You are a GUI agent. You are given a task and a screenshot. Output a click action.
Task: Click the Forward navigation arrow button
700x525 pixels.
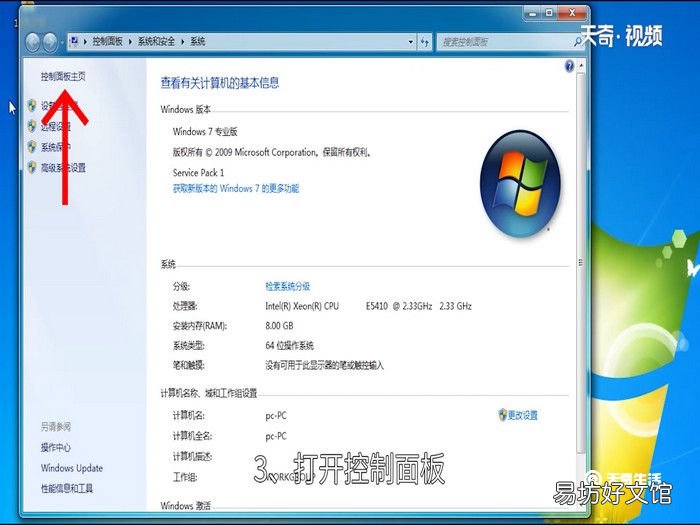pos(50,42)
